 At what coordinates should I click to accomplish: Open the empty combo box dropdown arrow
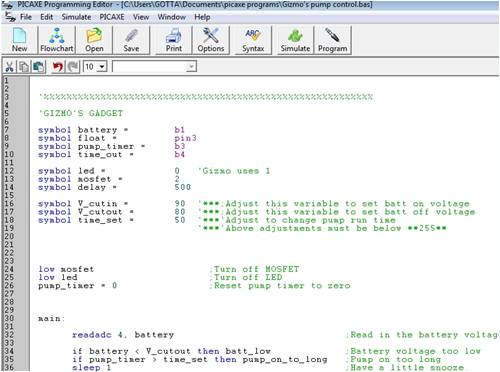point(191,67)
